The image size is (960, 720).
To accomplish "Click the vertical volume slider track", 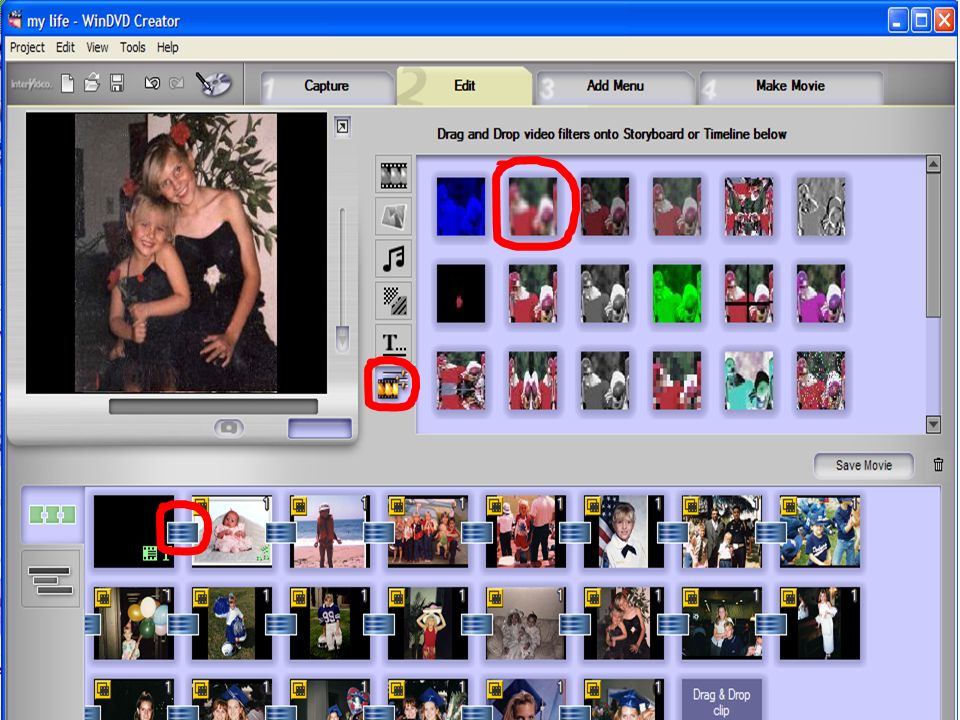I will [x=342, y=267].
